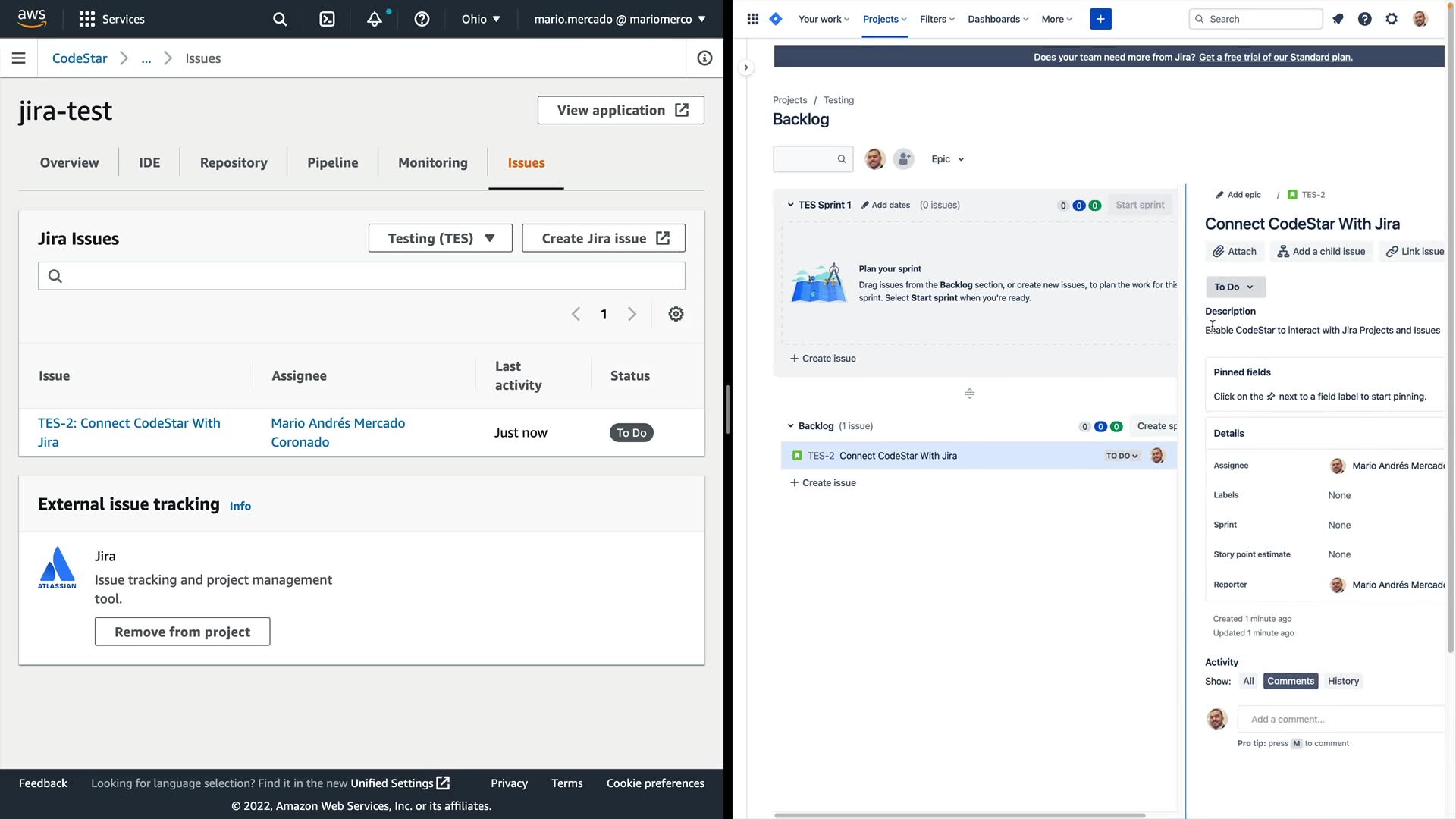The width and height of the screenshot is (1456, 819).
Task: Open the To Do status dropdown in issue panel
Action: click(x=1235, y=287)
